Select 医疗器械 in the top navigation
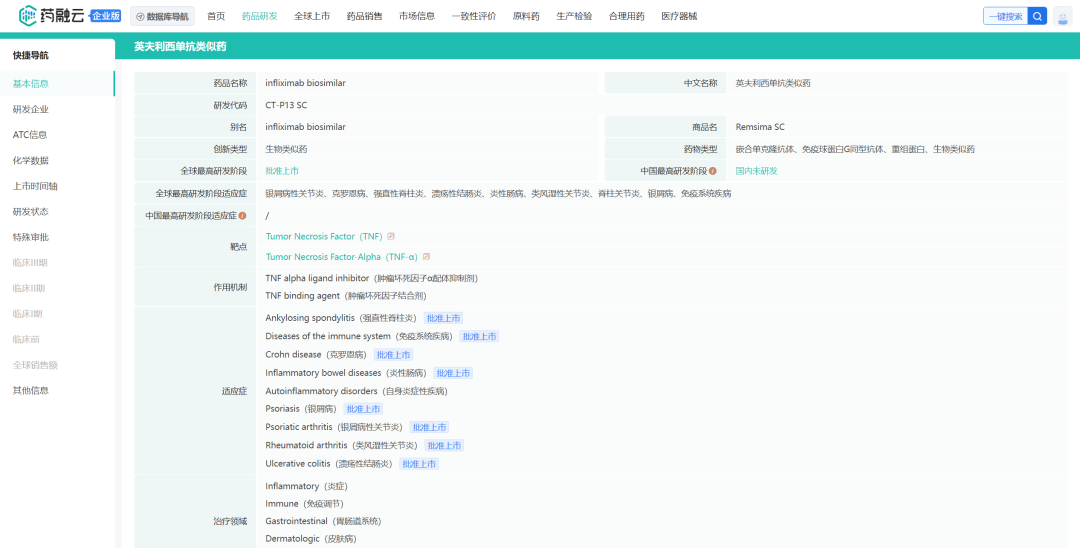The height and width of the screenshot is (548, 1080). [x=679, y=16]
